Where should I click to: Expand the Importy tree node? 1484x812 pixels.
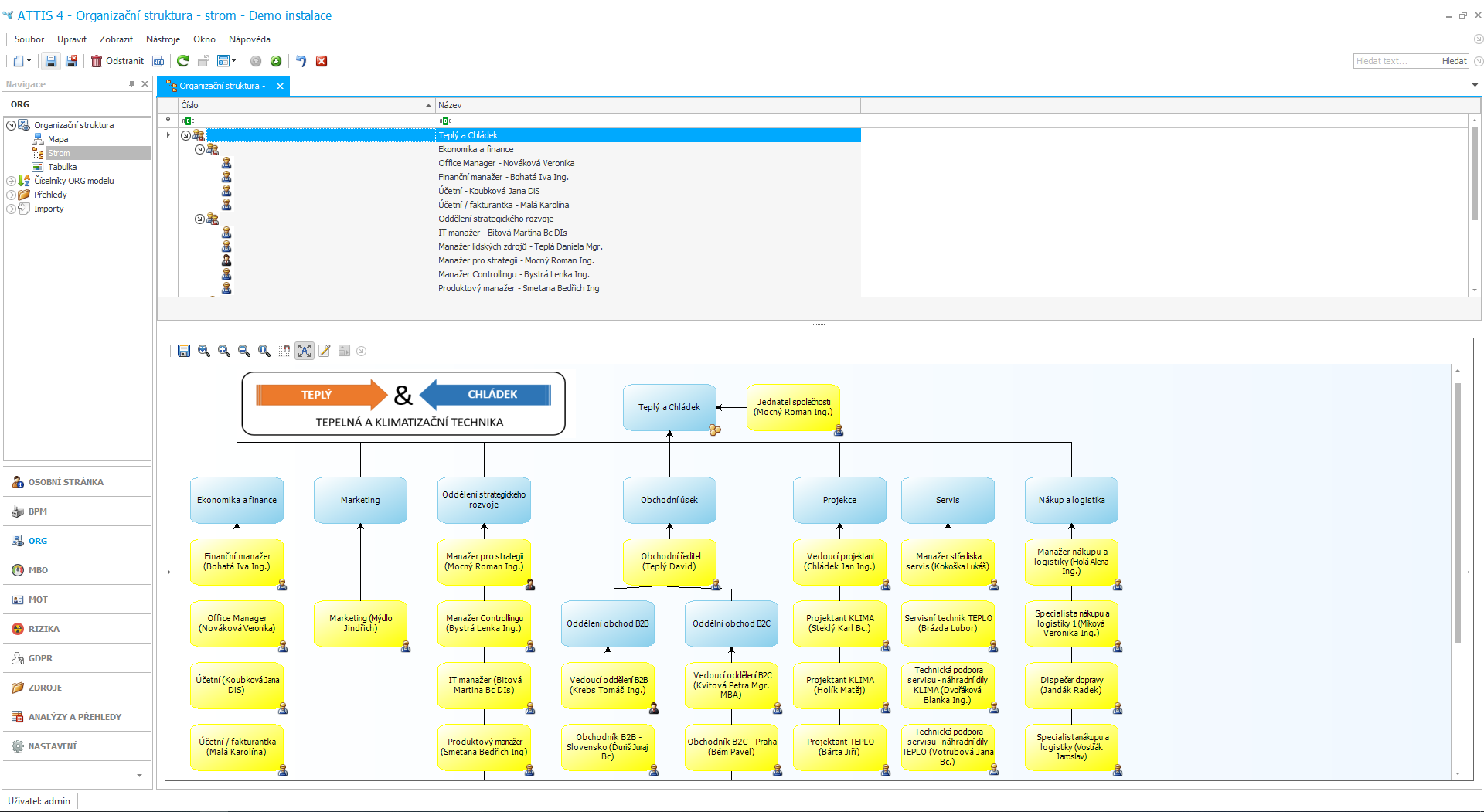coord(11,209)
